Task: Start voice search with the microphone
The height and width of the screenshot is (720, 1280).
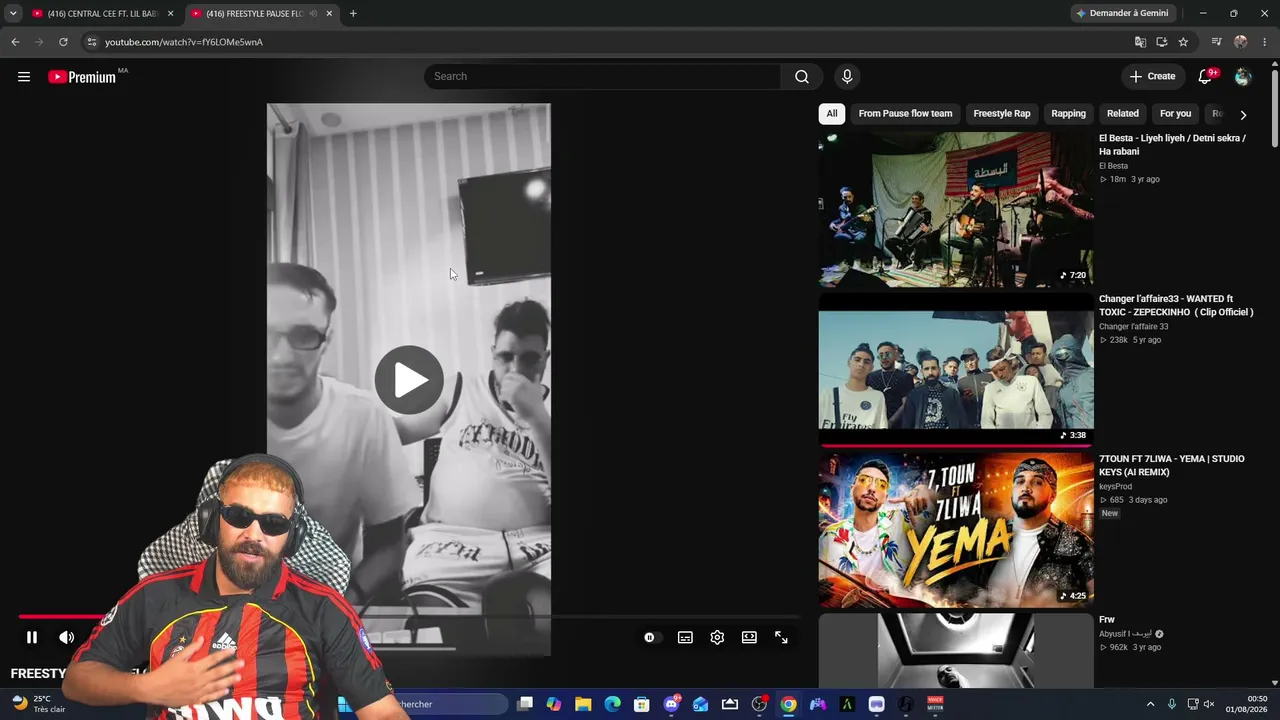Action: point(847,77)
